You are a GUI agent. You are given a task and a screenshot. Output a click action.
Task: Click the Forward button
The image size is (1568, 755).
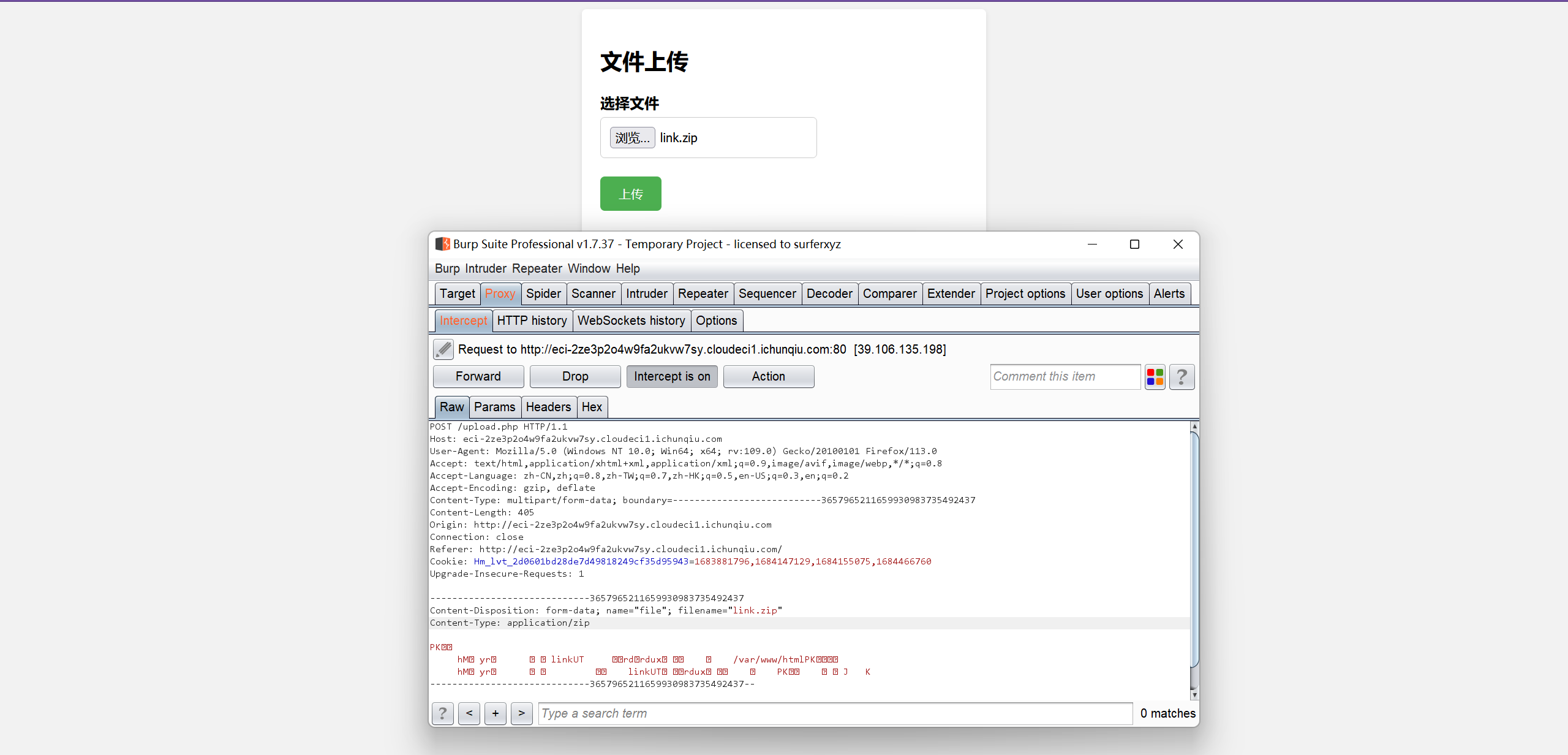tap(478, 376)
